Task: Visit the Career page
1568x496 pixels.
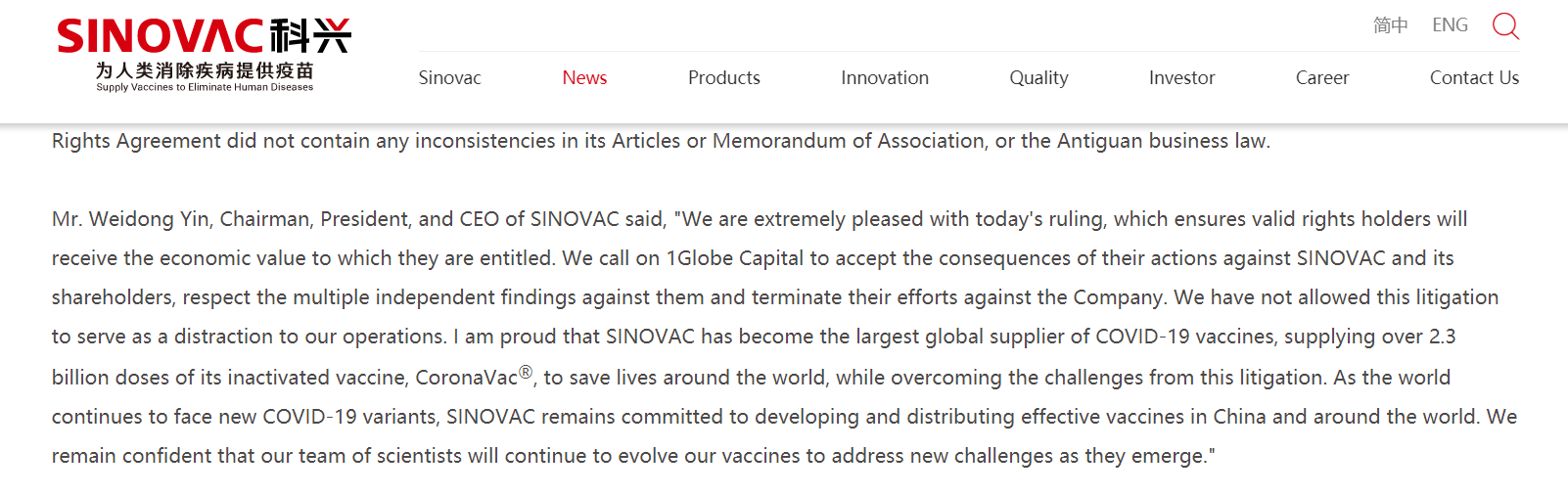Action: 1321,78
